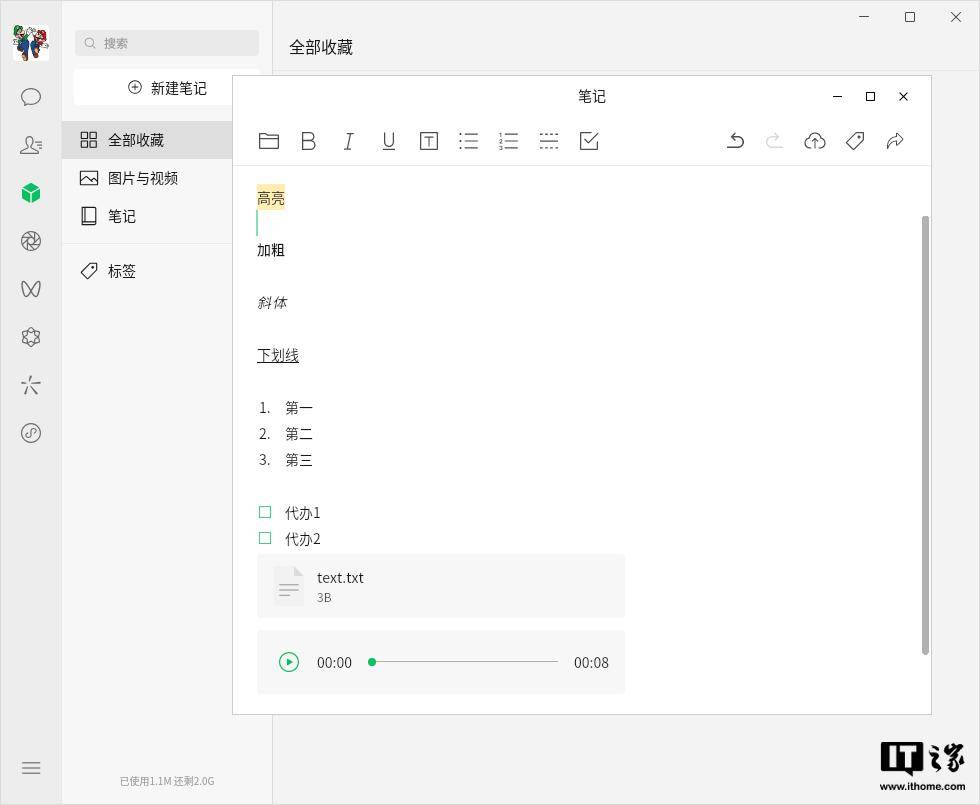
Task: Click the 搜索 search field
Action: tap(166, 43)
